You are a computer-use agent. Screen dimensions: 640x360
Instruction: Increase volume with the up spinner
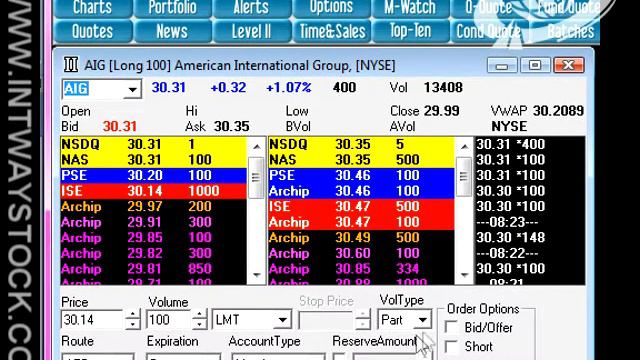[199, 314]
